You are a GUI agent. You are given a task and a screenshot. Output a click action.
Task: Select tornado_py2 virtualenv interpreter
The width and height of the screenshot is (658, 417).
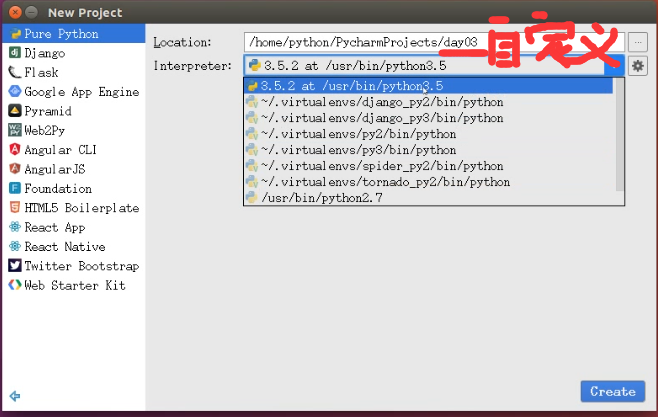[428, 182]
